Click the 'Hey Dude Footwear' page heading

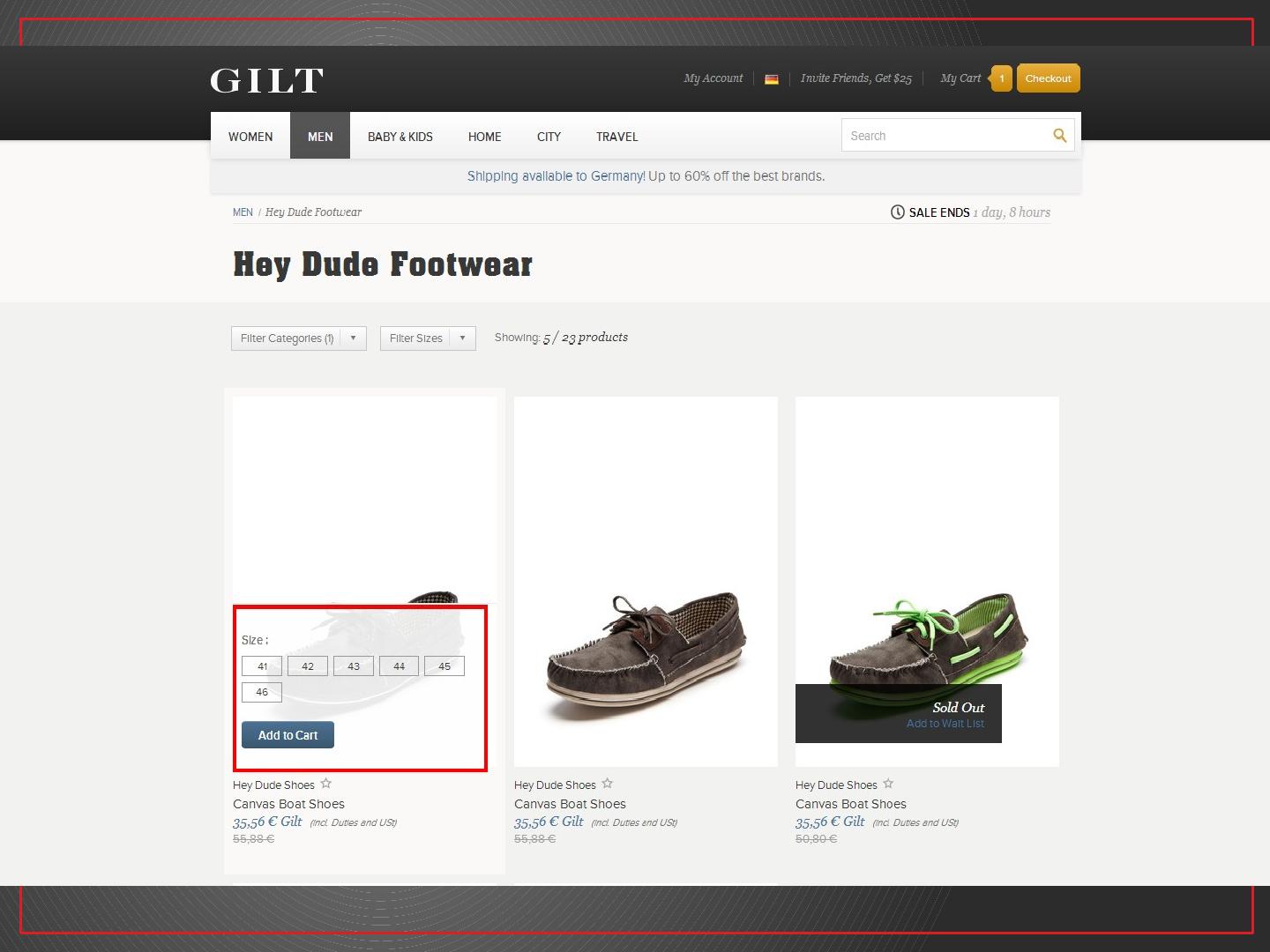(x=383, y=264)
